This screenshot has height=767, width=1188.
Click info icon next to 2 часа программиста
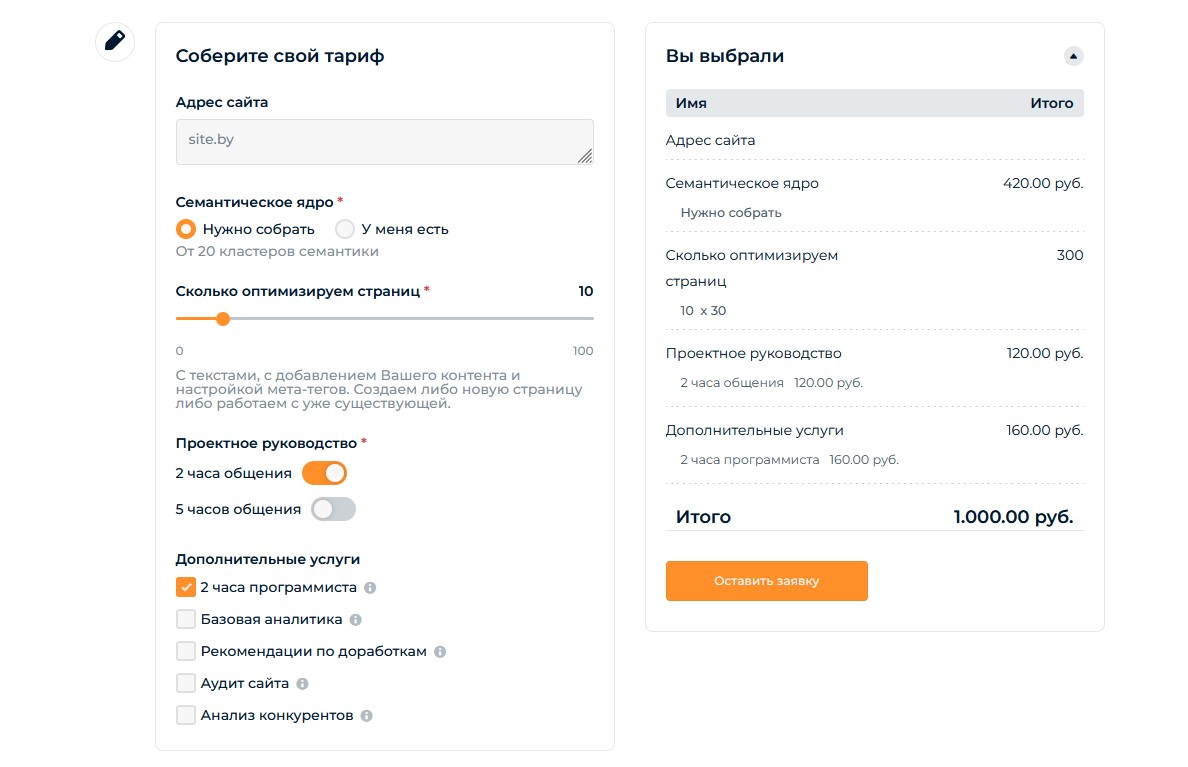click(x=370, y=587)
